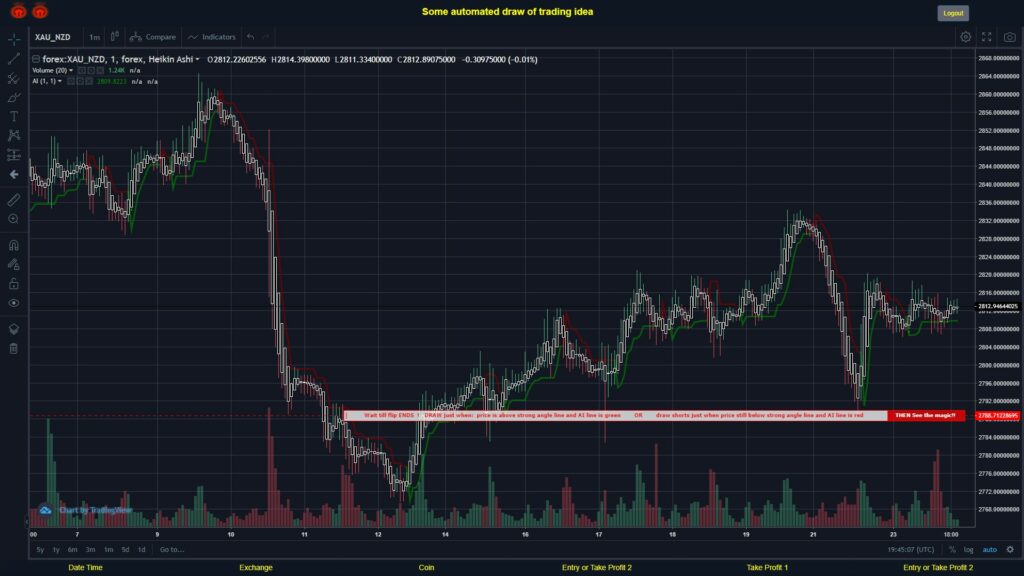
Task: Click the red THEN See the magic label
Action: click(925, 415)
